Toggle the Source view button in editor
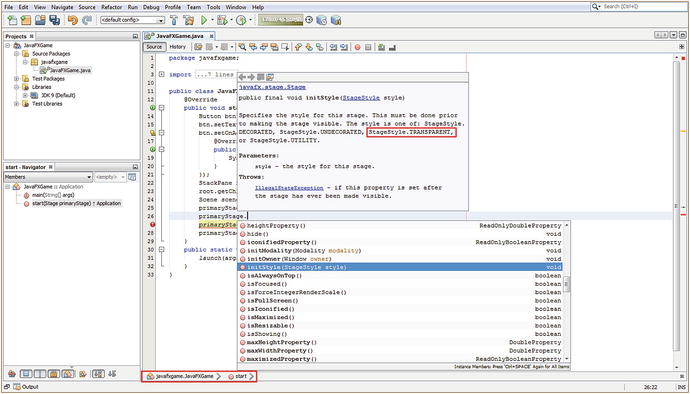Screen dimensions: 690x394 point(155,47)
